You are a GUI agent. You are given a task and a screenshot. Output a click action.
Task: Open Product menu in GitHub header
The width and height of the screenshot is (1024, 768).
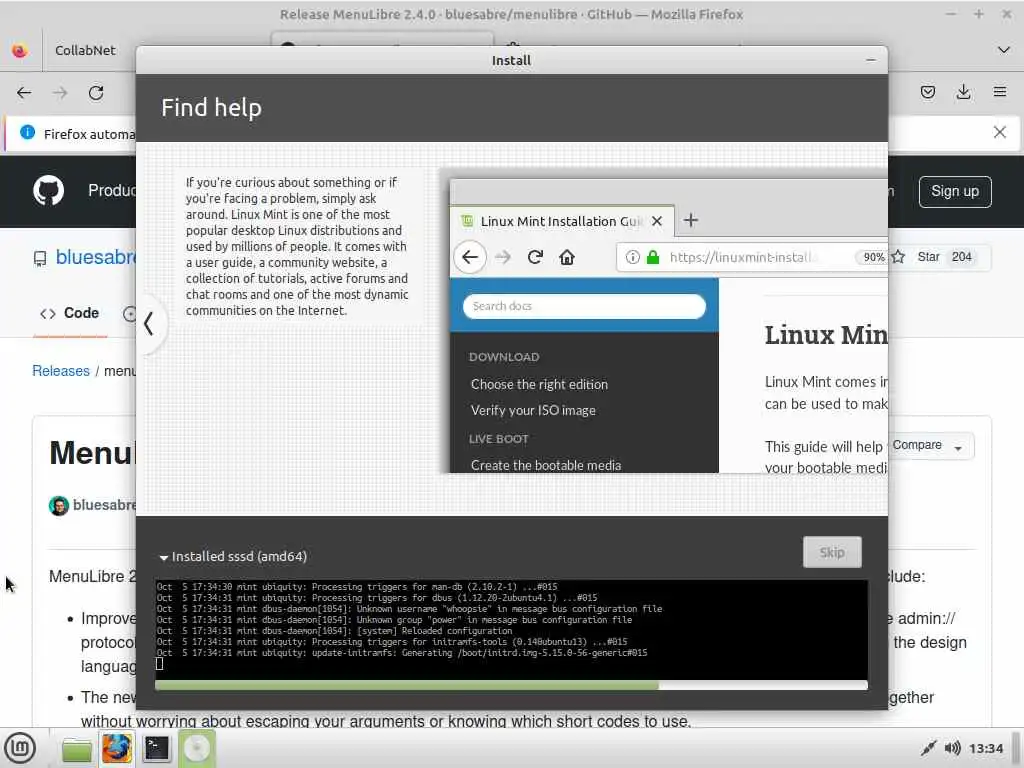pyautogui.click(x=112, y=191)
